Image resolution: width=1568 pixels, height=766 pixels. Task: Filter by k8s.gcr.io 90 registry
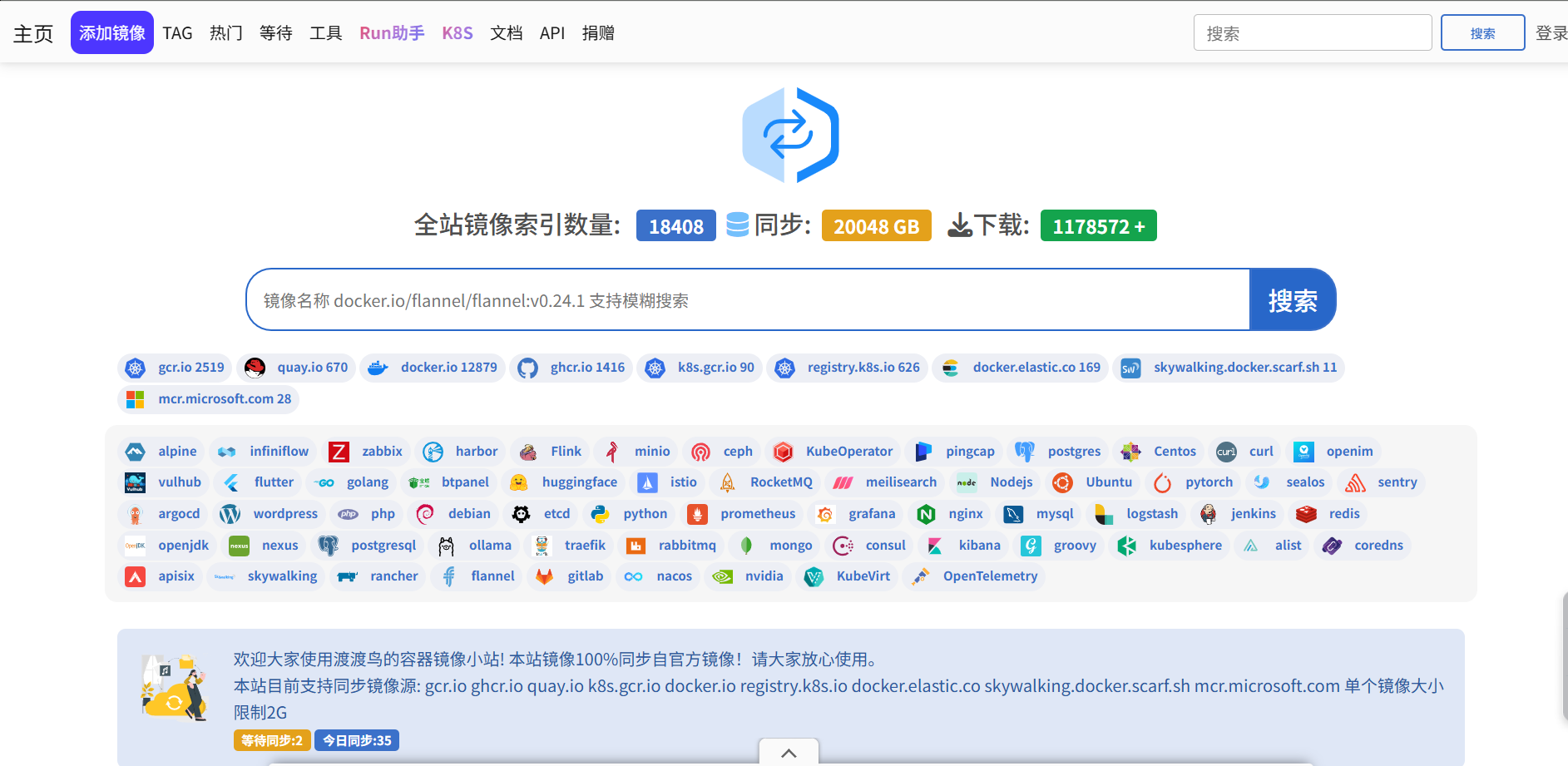700,368
